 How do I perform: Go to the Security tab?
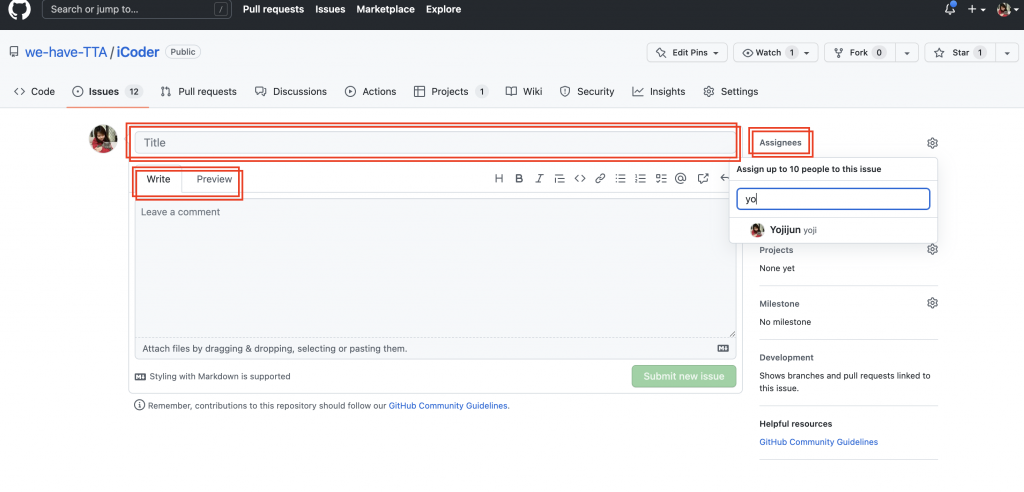587,91
